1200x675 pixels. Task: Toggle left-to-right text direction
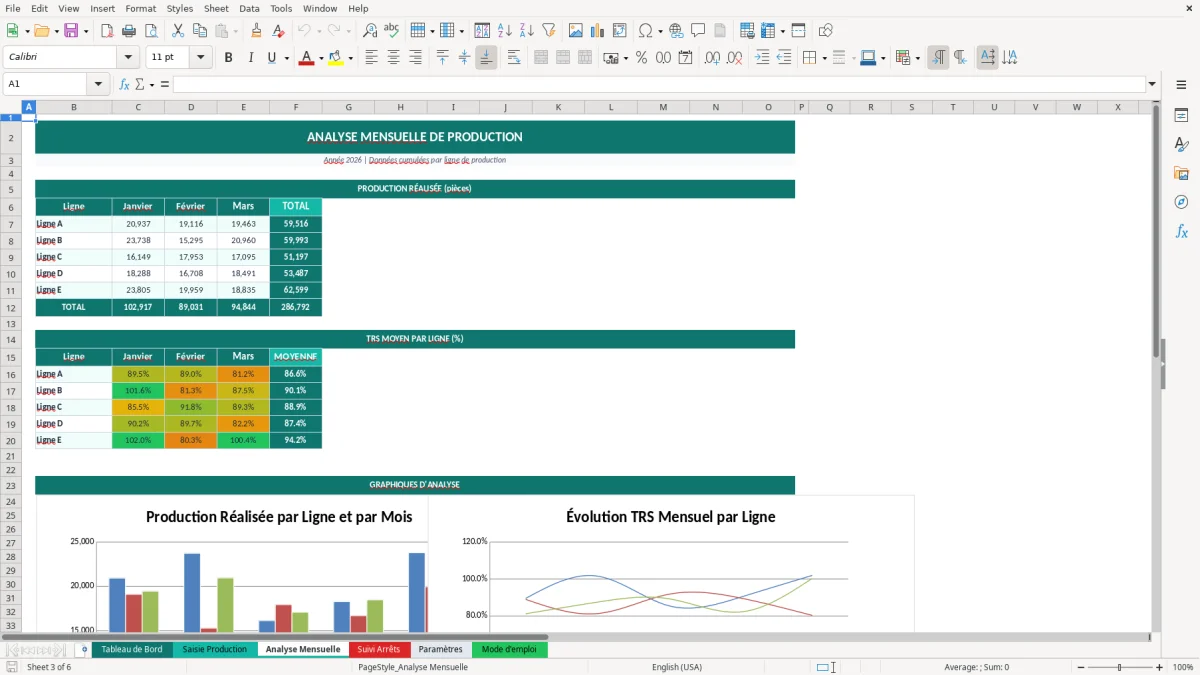coord(938,58)
